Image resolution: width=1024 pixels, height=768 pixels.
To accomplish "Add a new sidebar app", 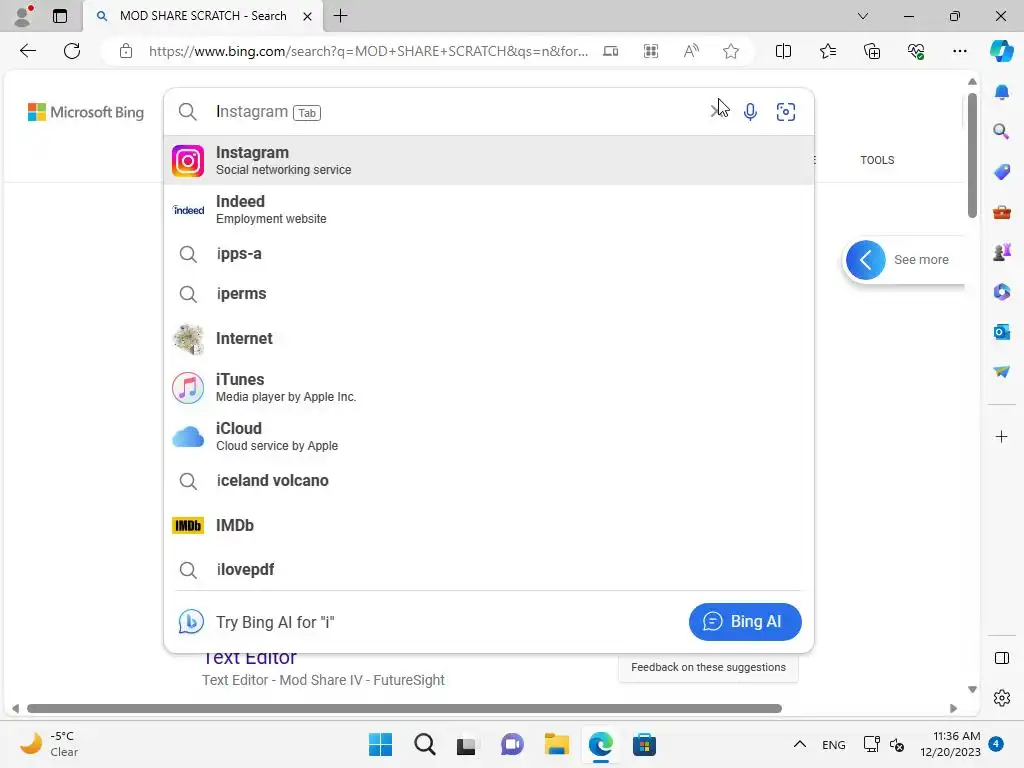I will [1001, 436].
